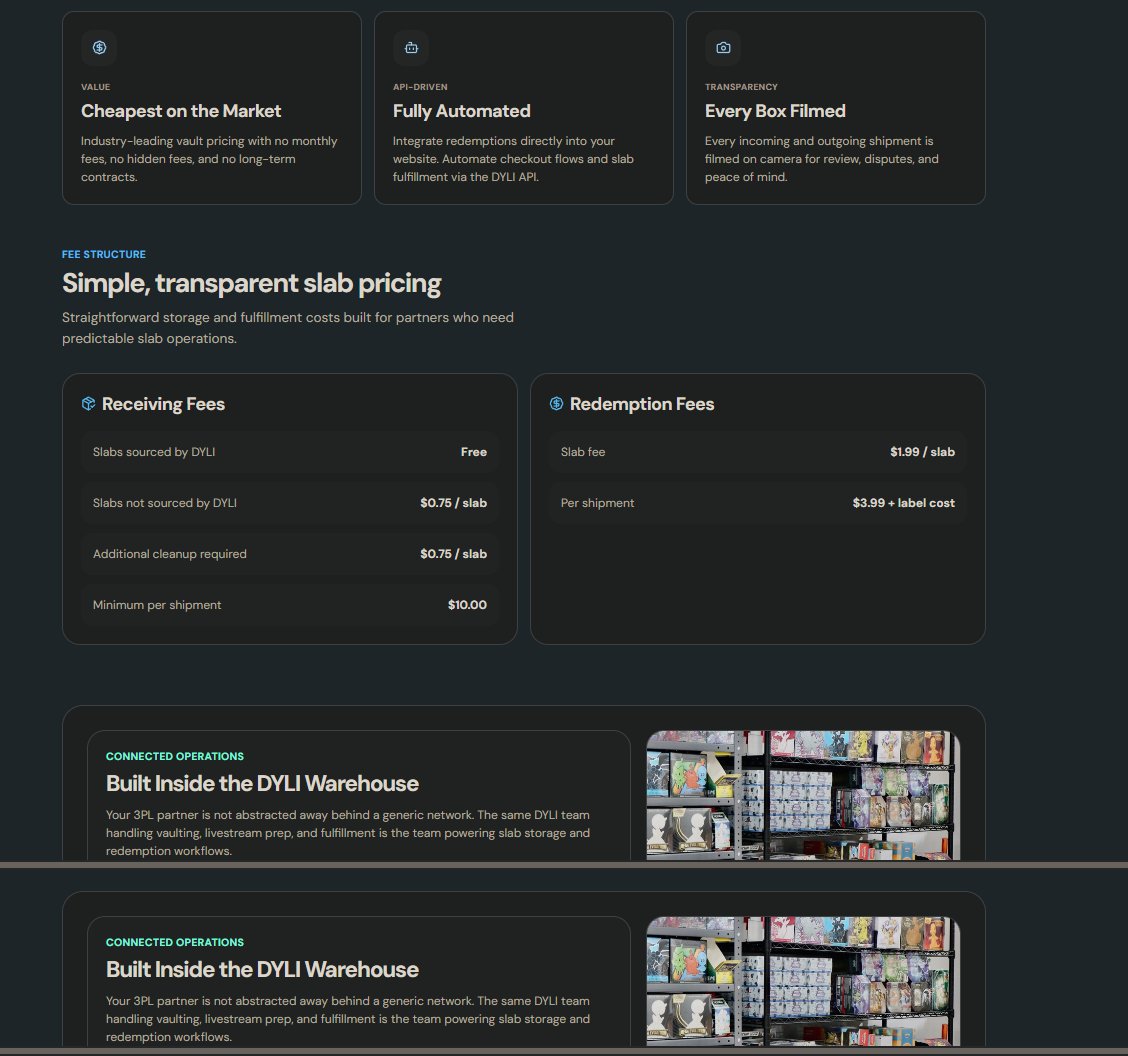The image size is (1128, 1056).
Task: Click the dollar icon on the Value card
Action: point(99,47)
